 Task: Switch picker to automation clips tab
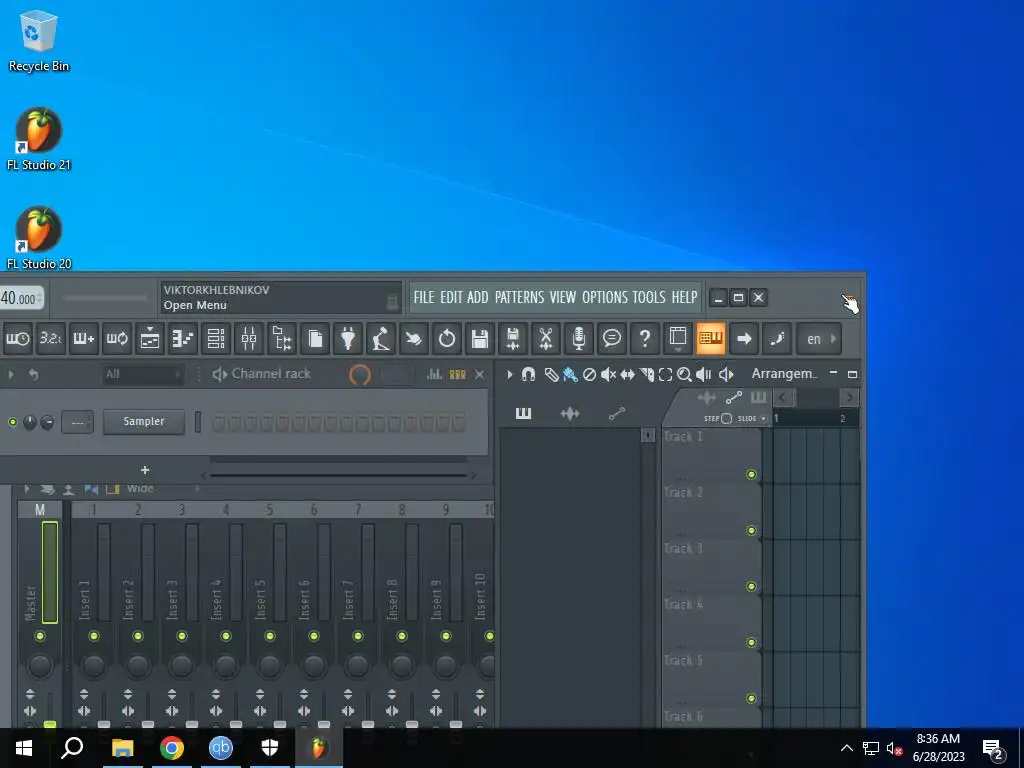point(617,413)
